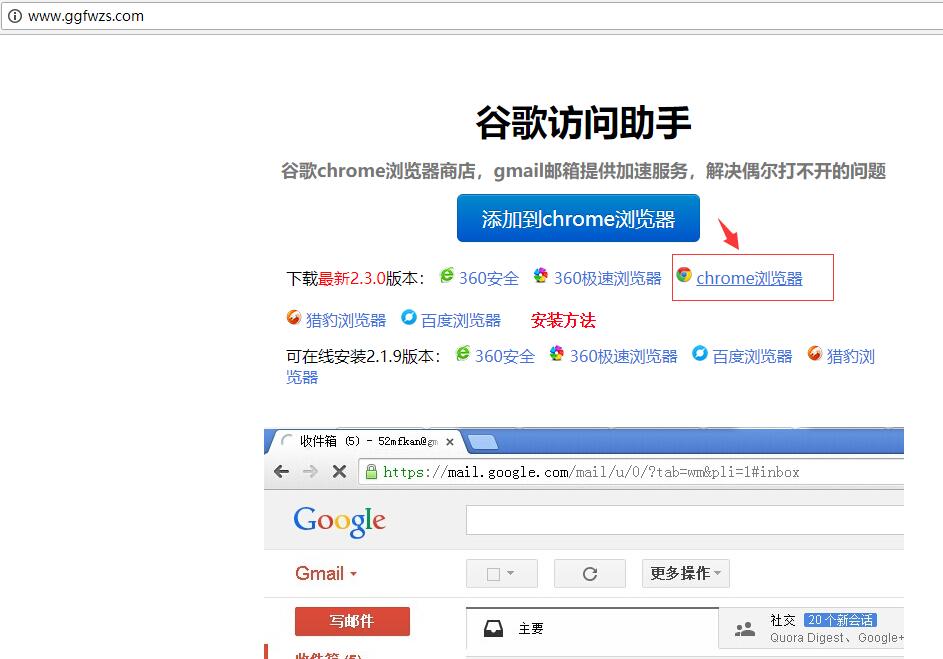This screenshot has width=943, height=659.
Task: Click 百度浏览器 icon in 2.1.9 install row
Action: [699, 353]
